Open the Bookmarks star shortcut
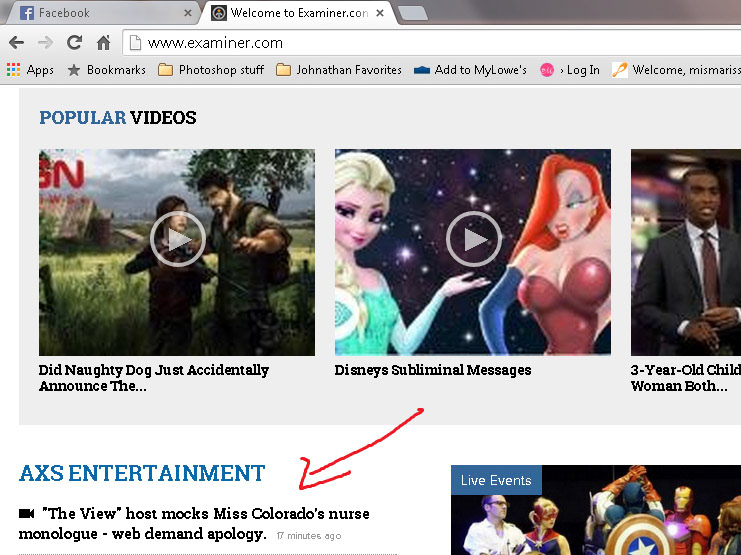The height and width of the screenshot is (555, 741). [x=106, y=70]
